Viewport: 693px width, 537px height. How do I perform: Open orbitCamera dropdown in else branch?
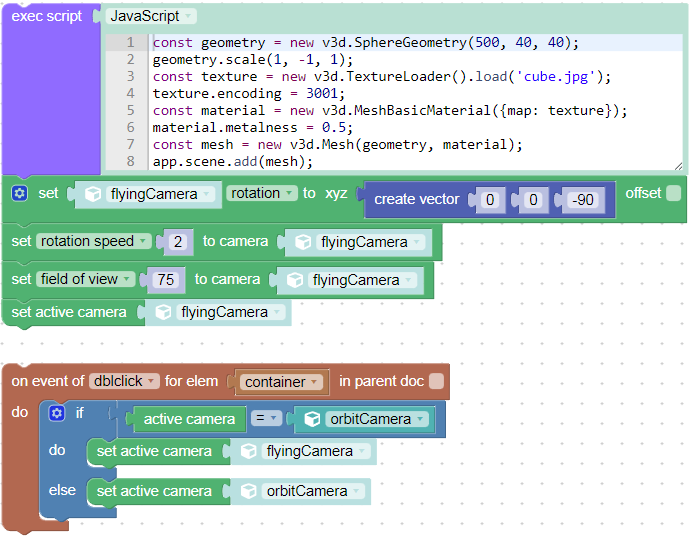(x=313, y=491)
